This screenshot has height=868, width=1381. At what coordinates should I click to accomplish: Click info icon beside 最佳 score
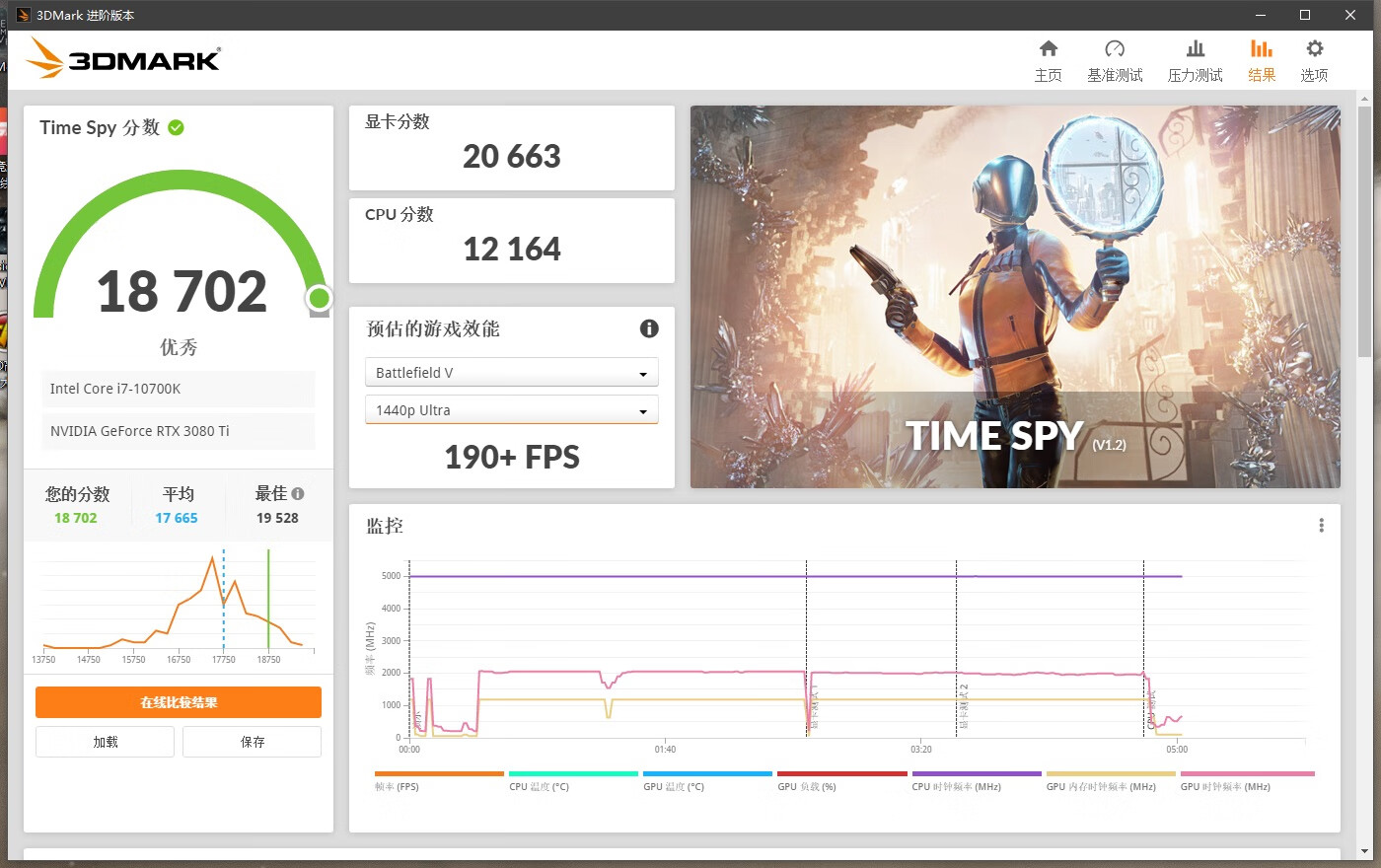[x=298, y=494]
